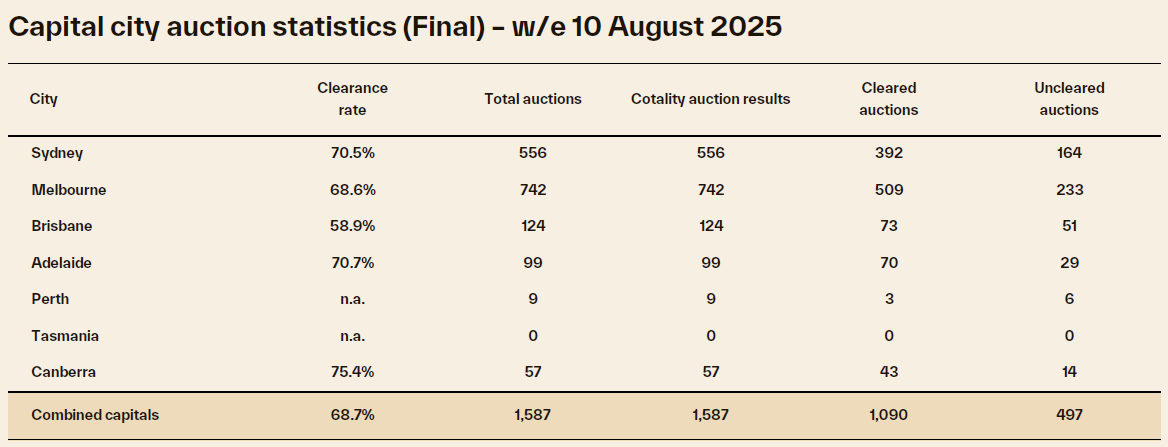Select the Total auctions column header
This screenshot has height=447, width=1168.
(533, 99)
